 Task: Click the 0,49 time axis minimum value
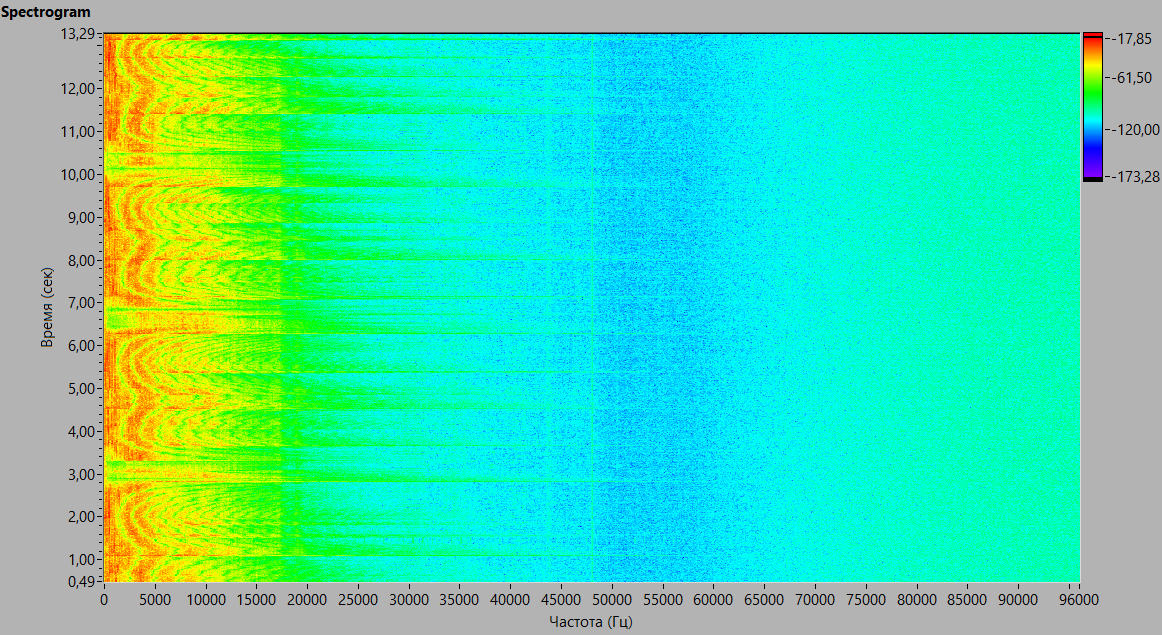84,581
